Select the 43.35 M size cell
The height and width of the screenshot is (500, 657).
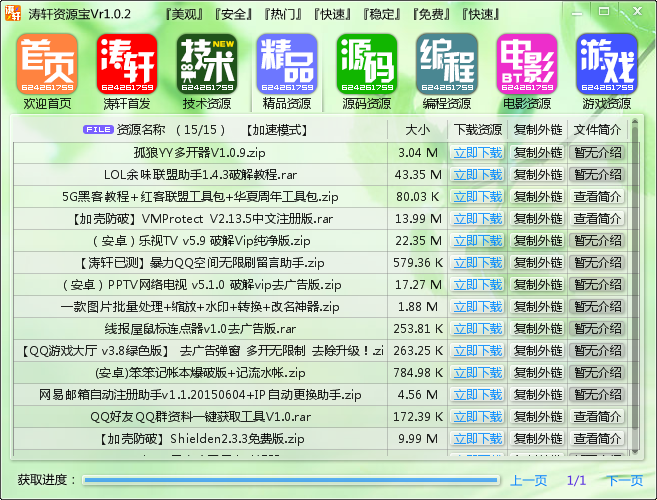[x=418, y=175]
